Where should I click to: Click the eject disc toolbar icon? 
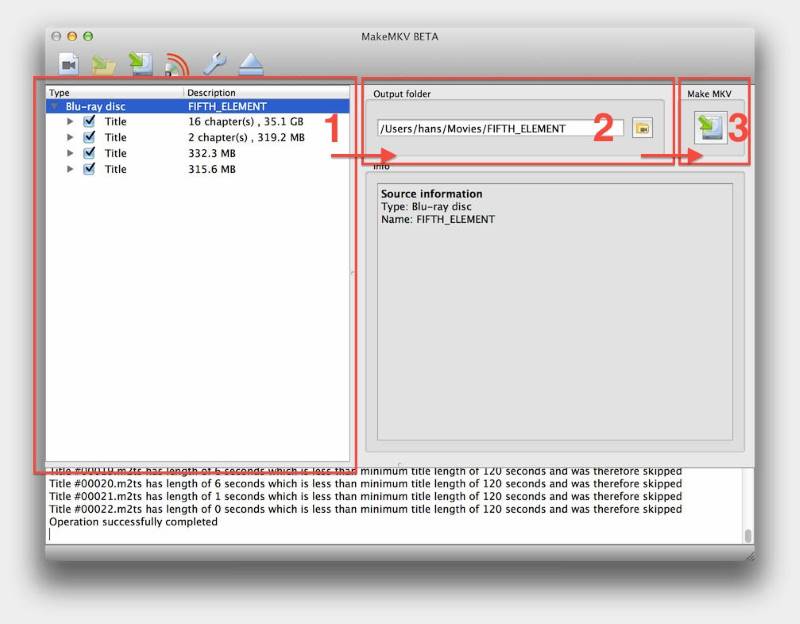(x=251, y=64)
